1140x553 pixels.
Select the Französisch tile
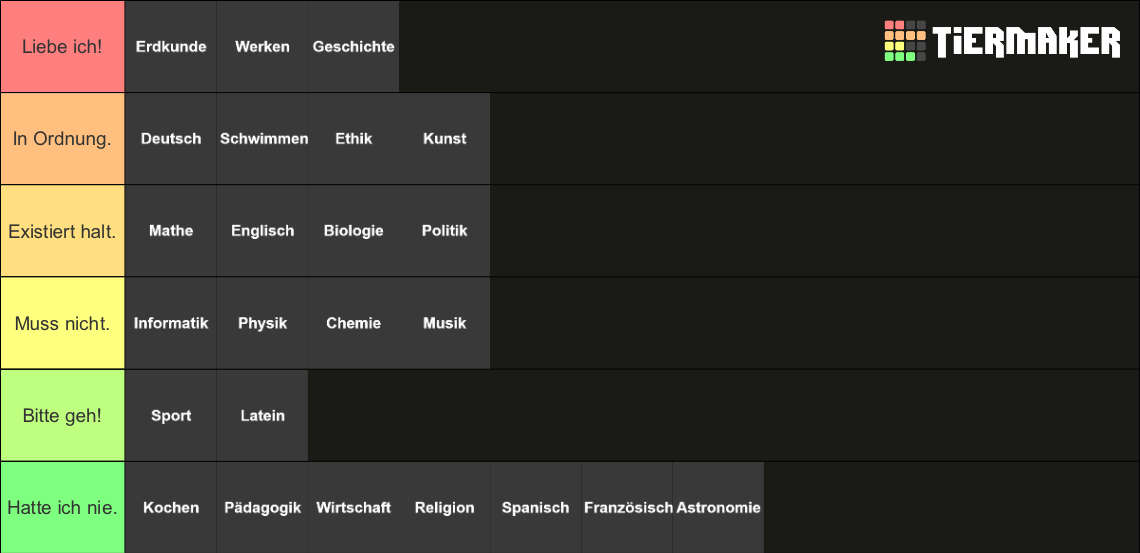coord(627,507)
